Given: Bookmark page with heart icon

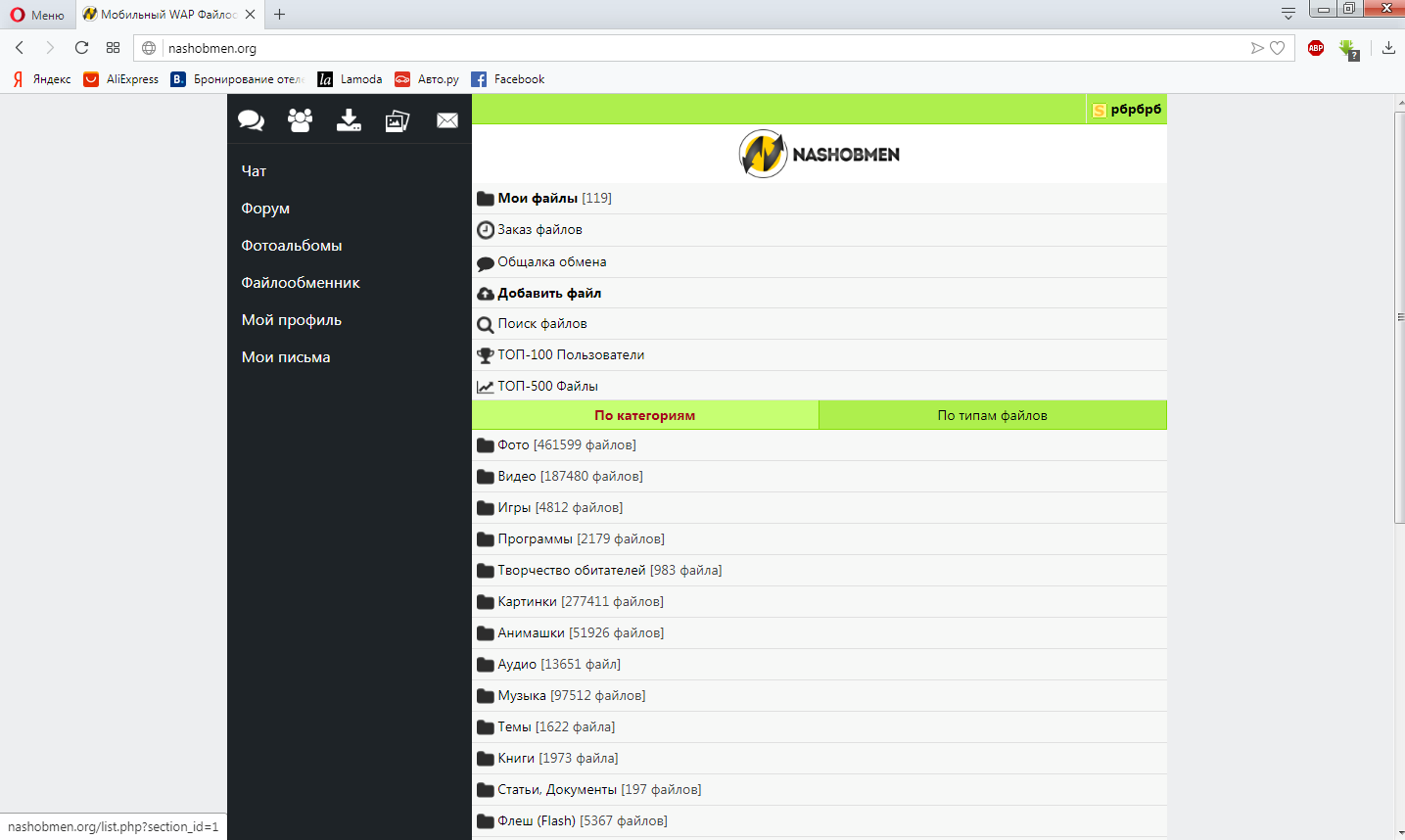Looking at the screenshot, I should [1278, 48].
